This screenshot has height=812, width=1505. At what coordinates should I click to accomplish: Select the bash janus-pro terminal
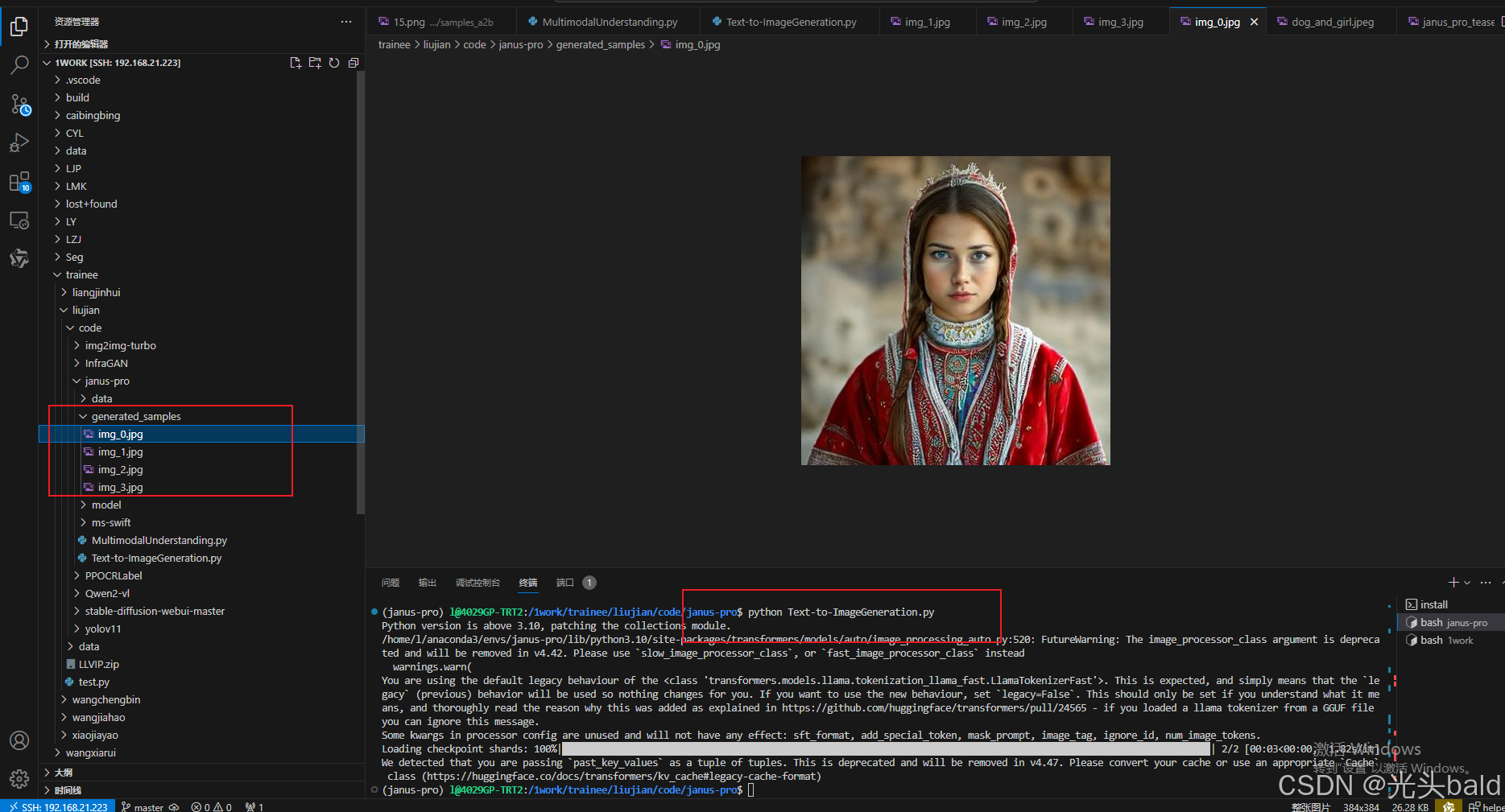click(1449, 622)
